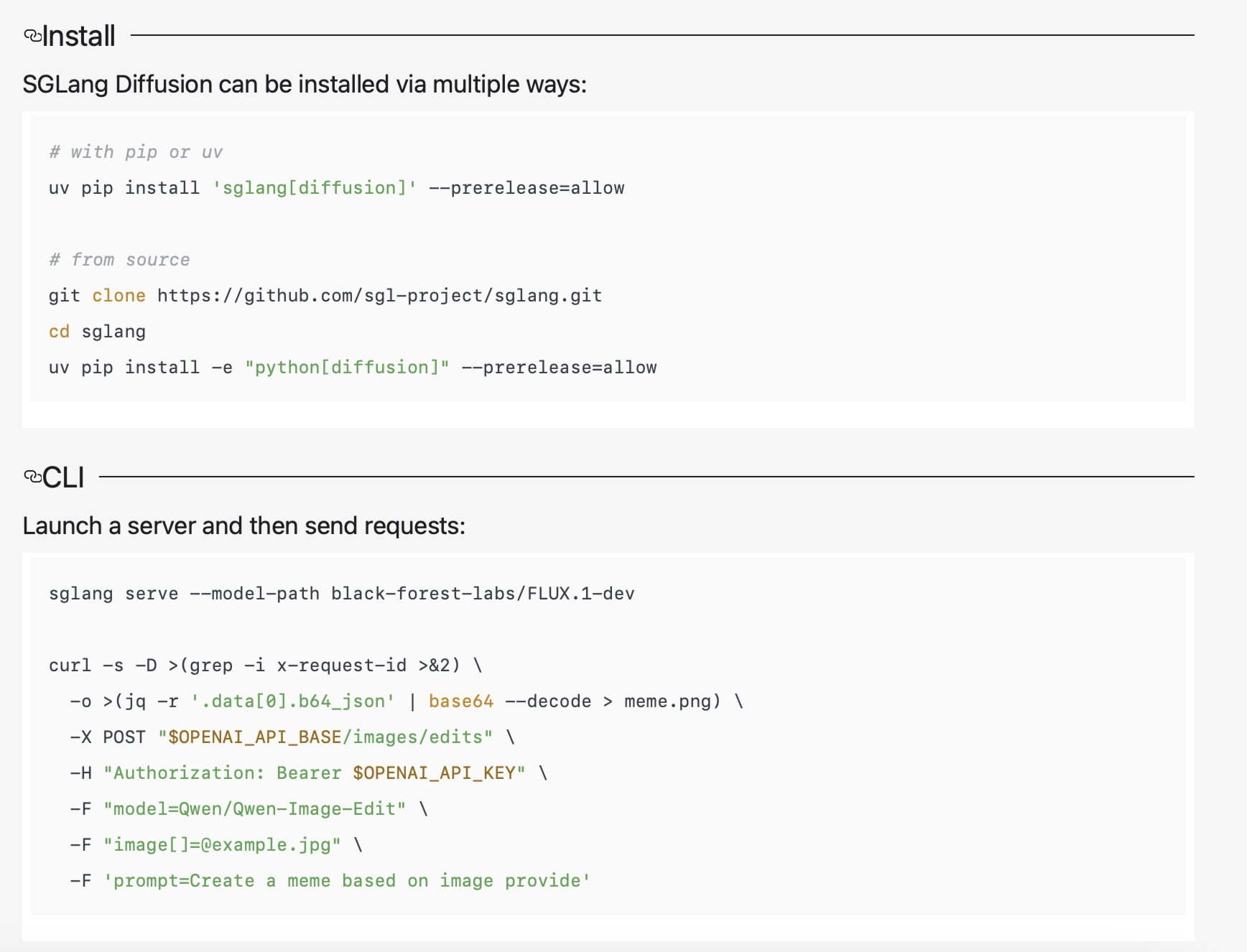Click the GitHub sglang.git URL

(x=379, y=296)
